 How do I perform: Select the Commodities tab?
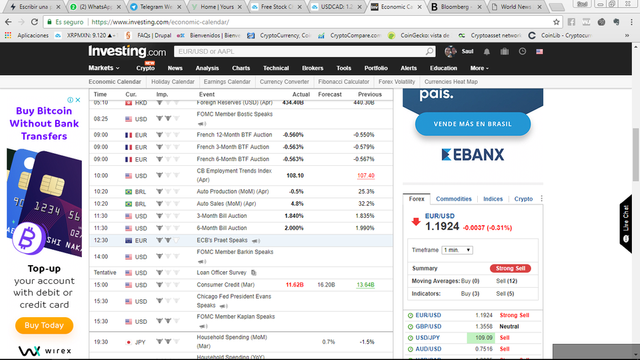pyautogui.click(x=453, y=199)
